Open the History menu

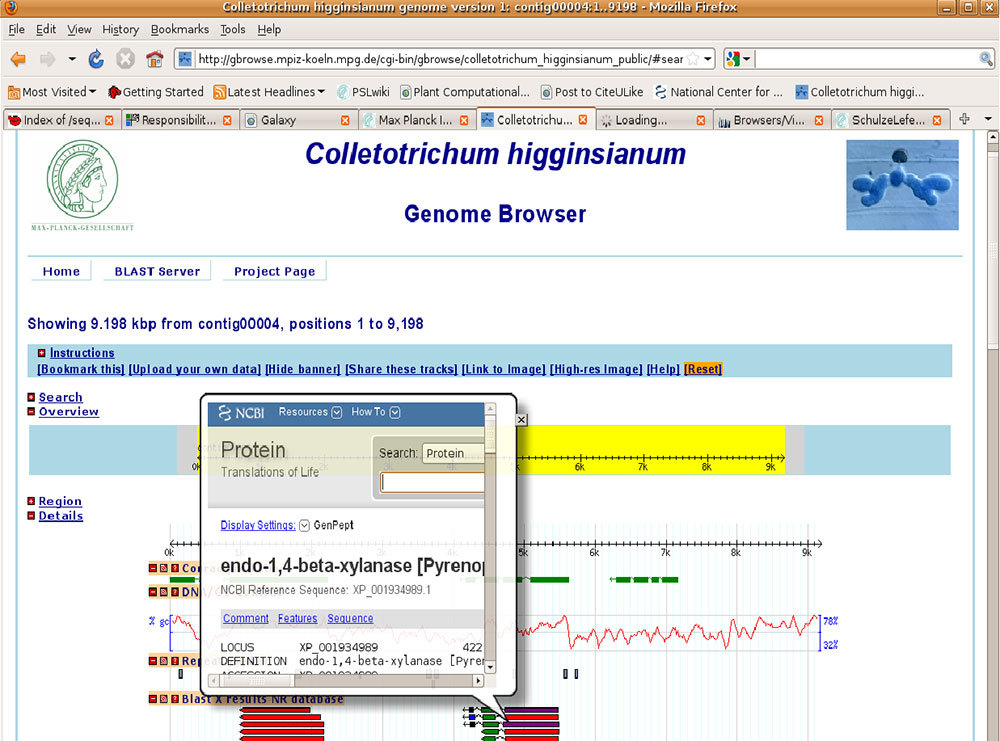click(x=121, y=29)
